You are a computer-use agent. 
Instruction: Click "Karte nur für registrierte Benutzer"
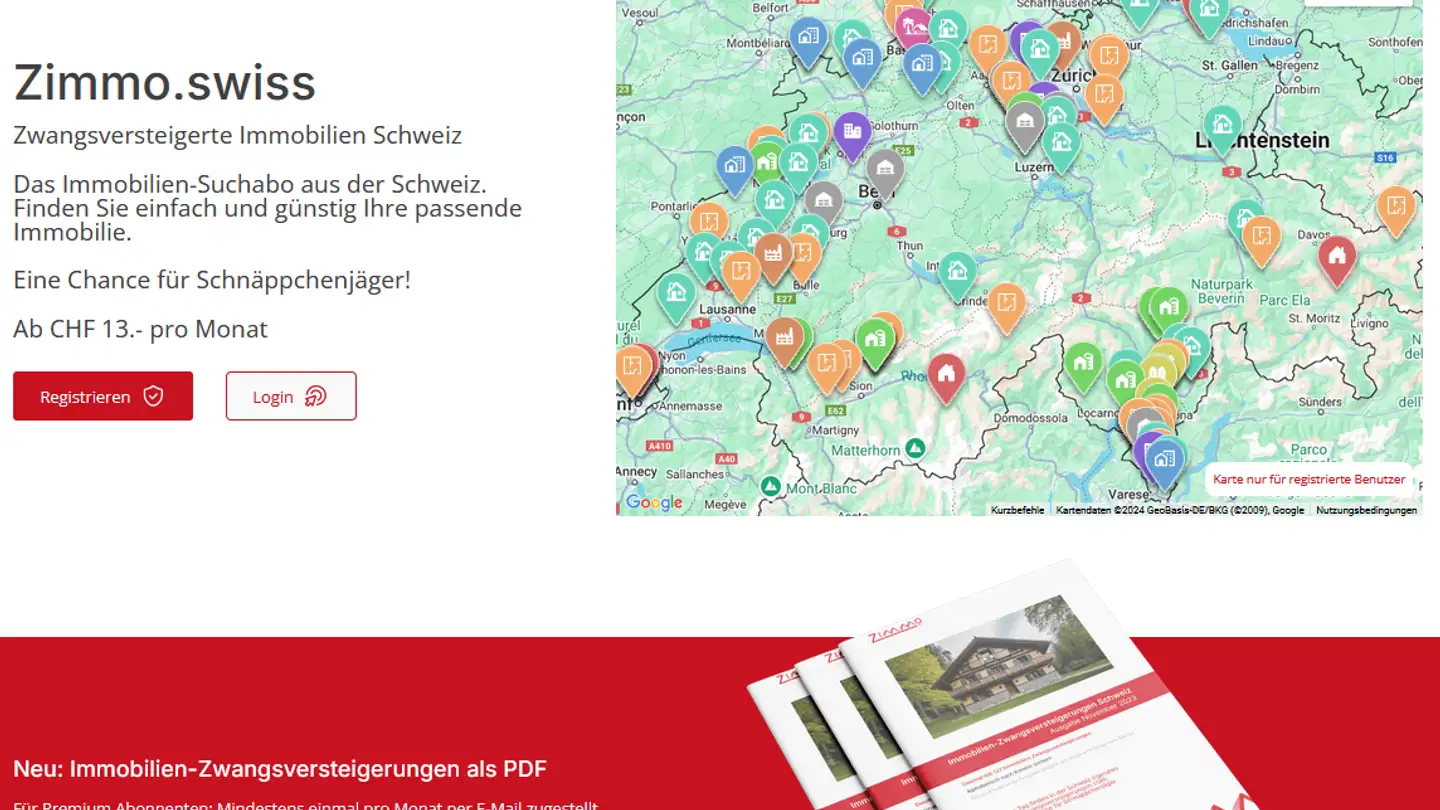click(1310, 480)
